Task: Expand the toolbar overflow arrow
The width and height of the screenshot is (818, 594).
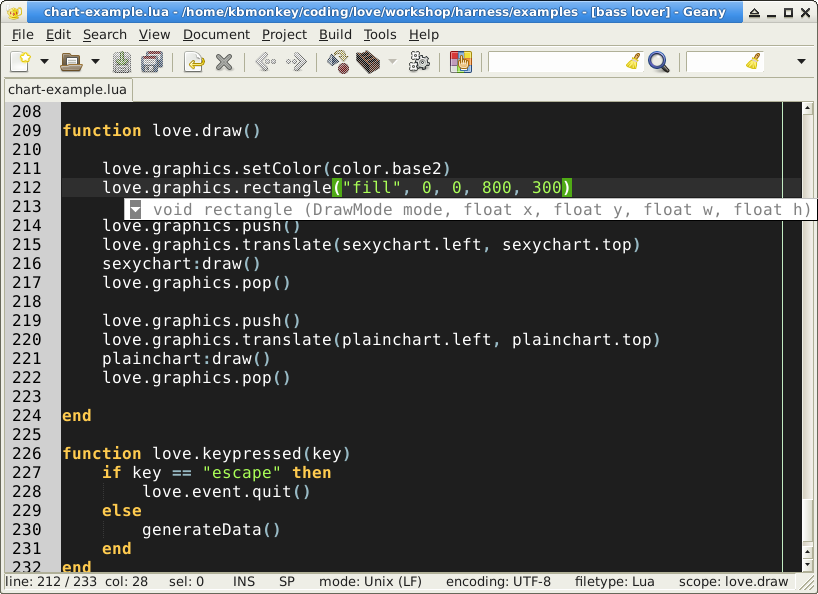Action: coord(801,62)
